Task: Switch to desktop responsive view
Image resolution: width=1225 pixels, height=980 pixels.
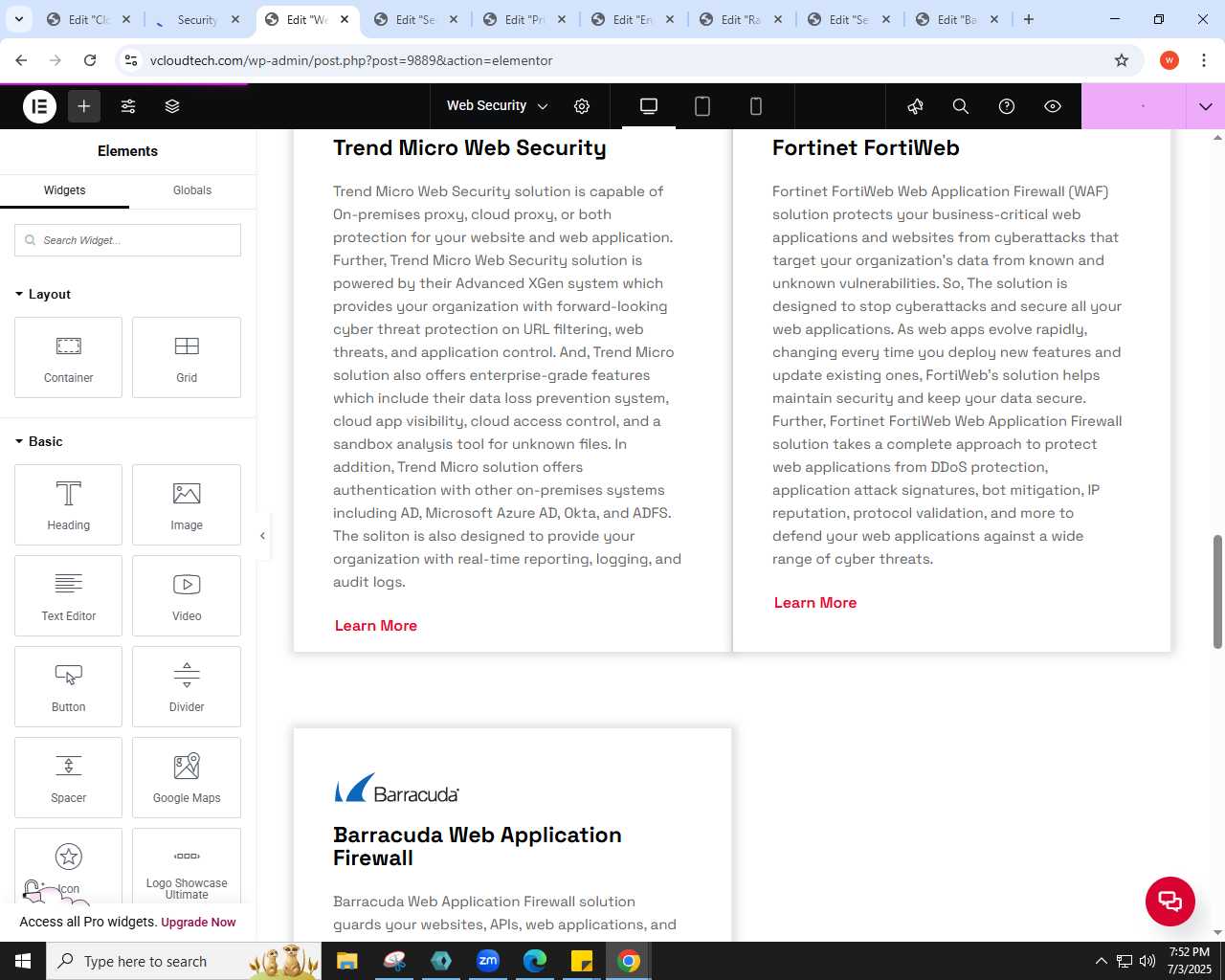Action: tap(649, 106)
